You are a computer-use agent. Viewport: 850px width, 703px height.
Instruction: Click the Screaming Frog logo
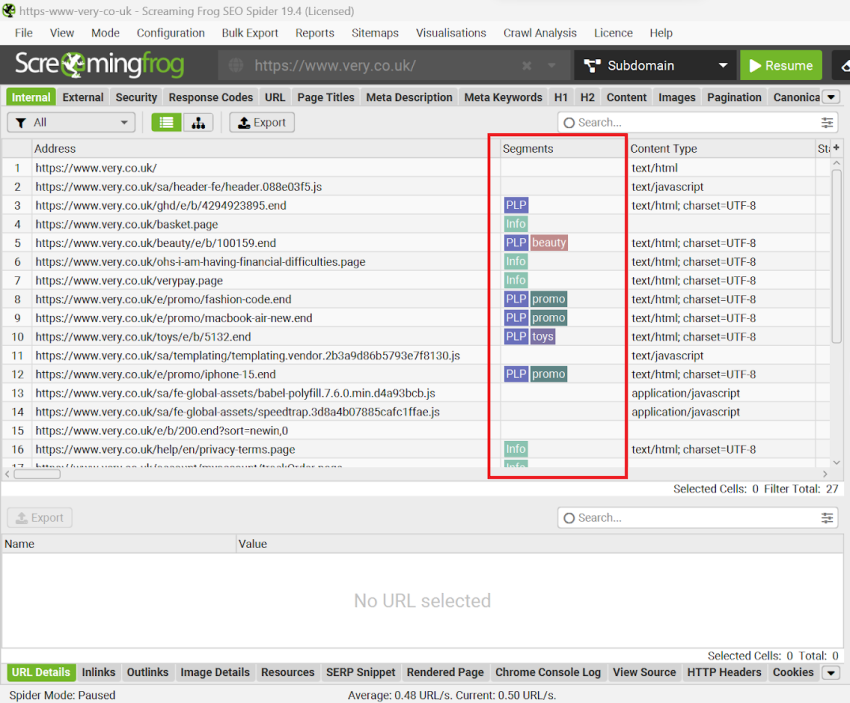[x=100, y=65]
